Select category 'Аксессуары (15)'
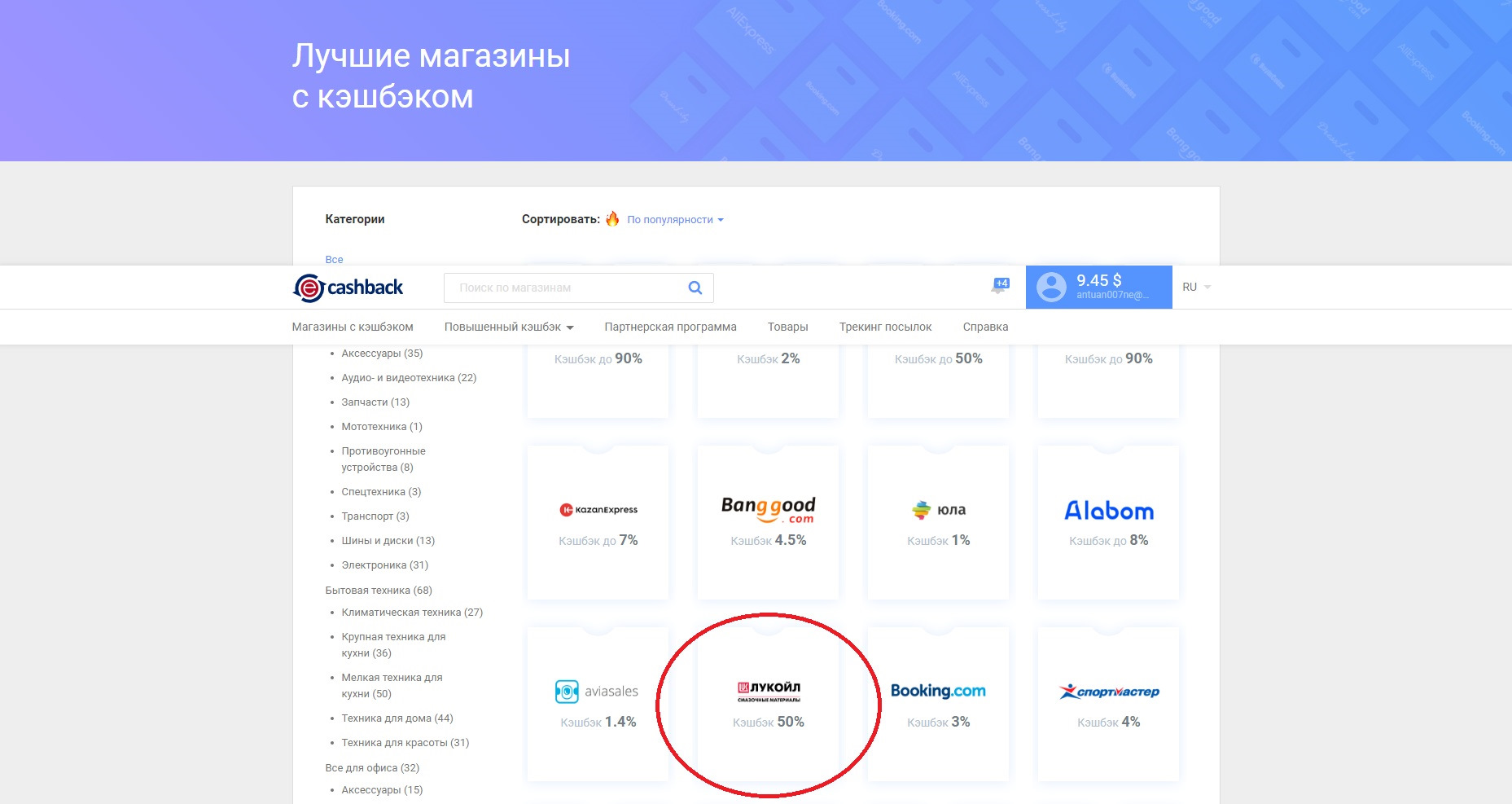The height and width of the screenshot is (804, 1512). [x=382, y=790]
